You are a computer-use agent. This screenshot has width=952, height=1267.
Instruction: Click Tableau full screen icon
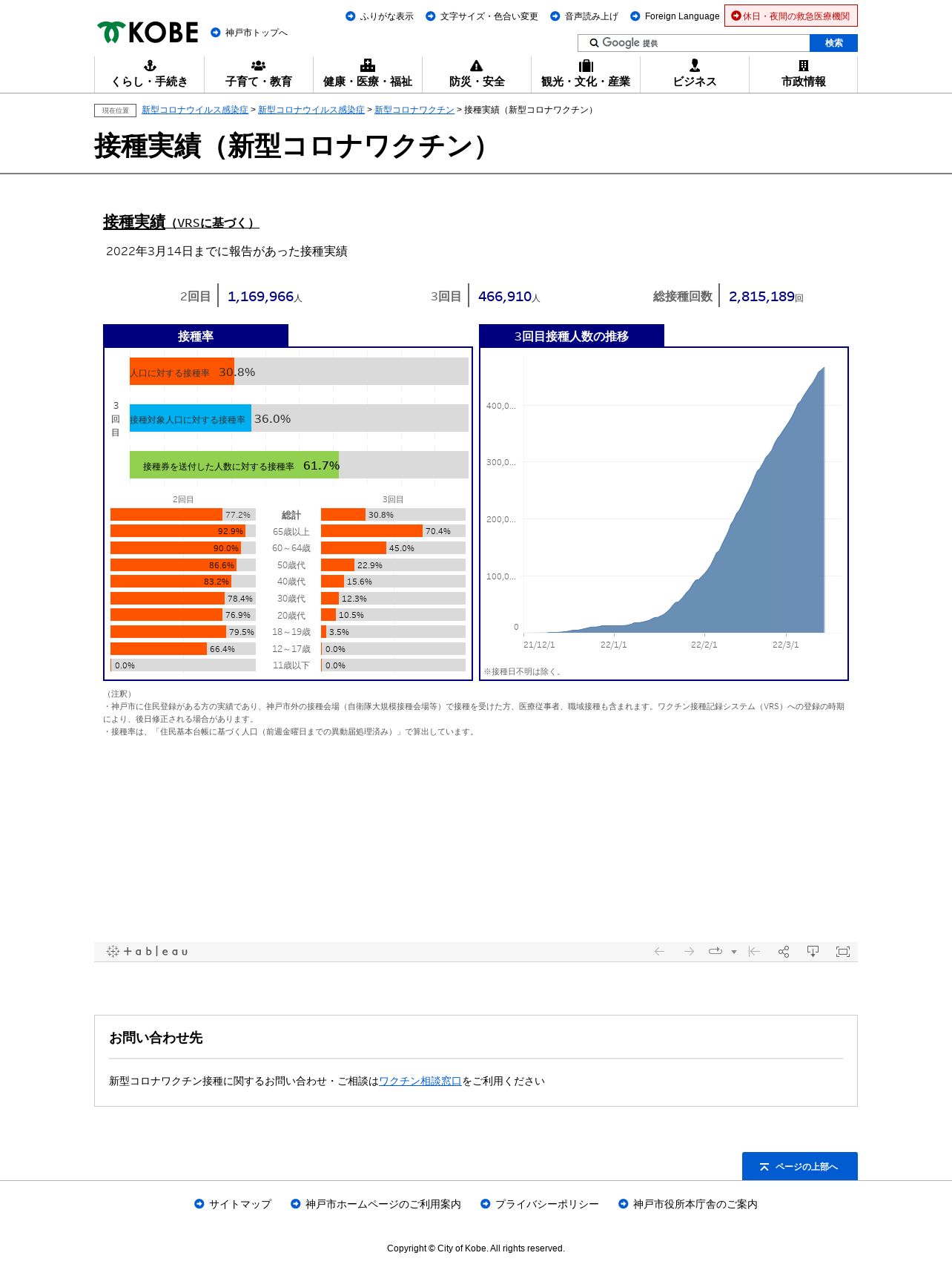[x=843, y=951]
